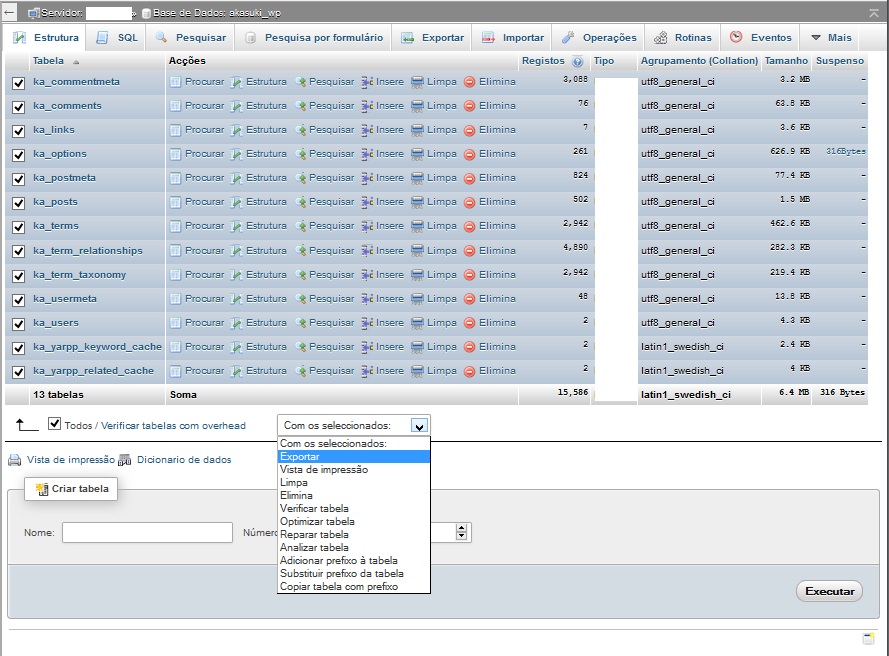
Task: Select Substituir prefixo da tabela option
Action: (x=354, y=573)
